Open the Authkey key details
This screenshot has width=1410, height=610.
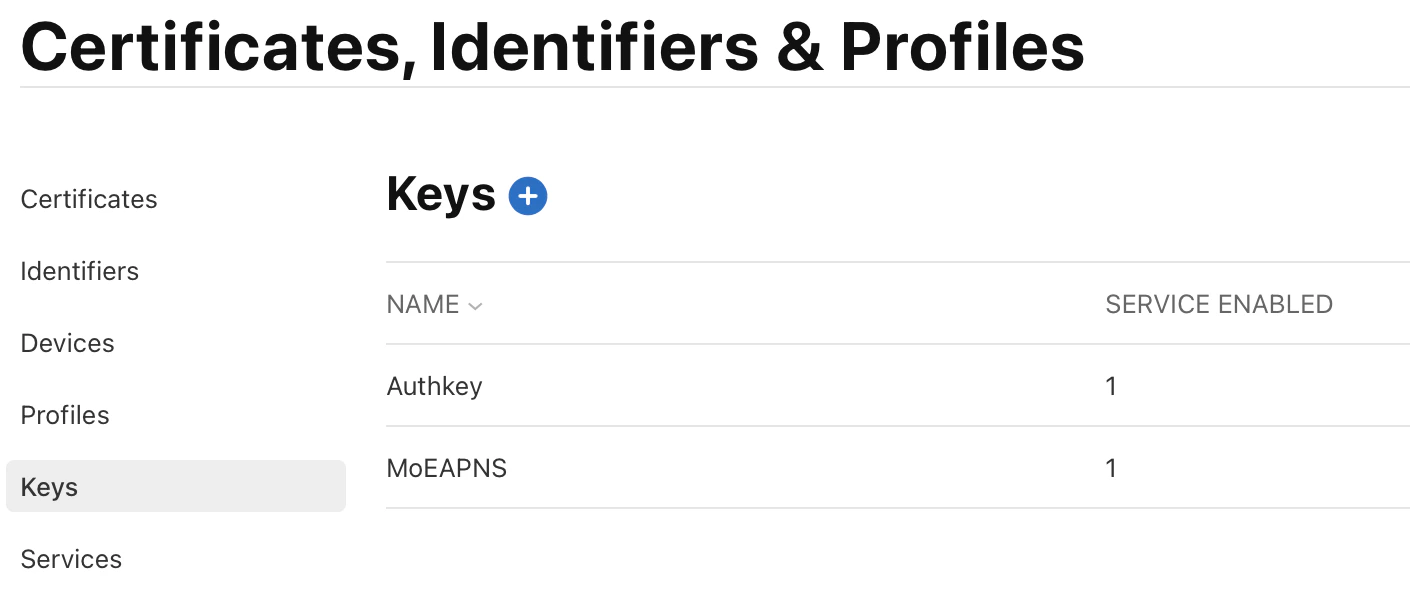click(434, 386)
